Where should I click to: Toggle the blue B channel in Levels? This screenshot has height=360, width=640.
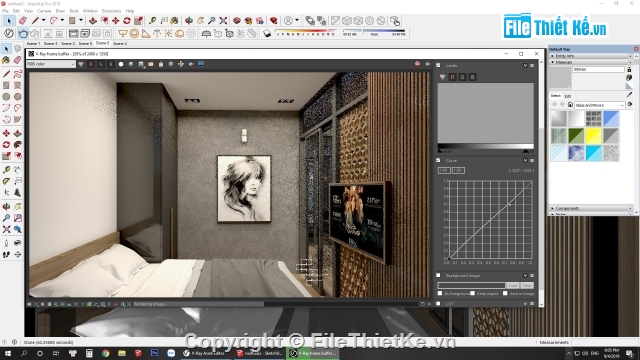click(x=472, y=77)
